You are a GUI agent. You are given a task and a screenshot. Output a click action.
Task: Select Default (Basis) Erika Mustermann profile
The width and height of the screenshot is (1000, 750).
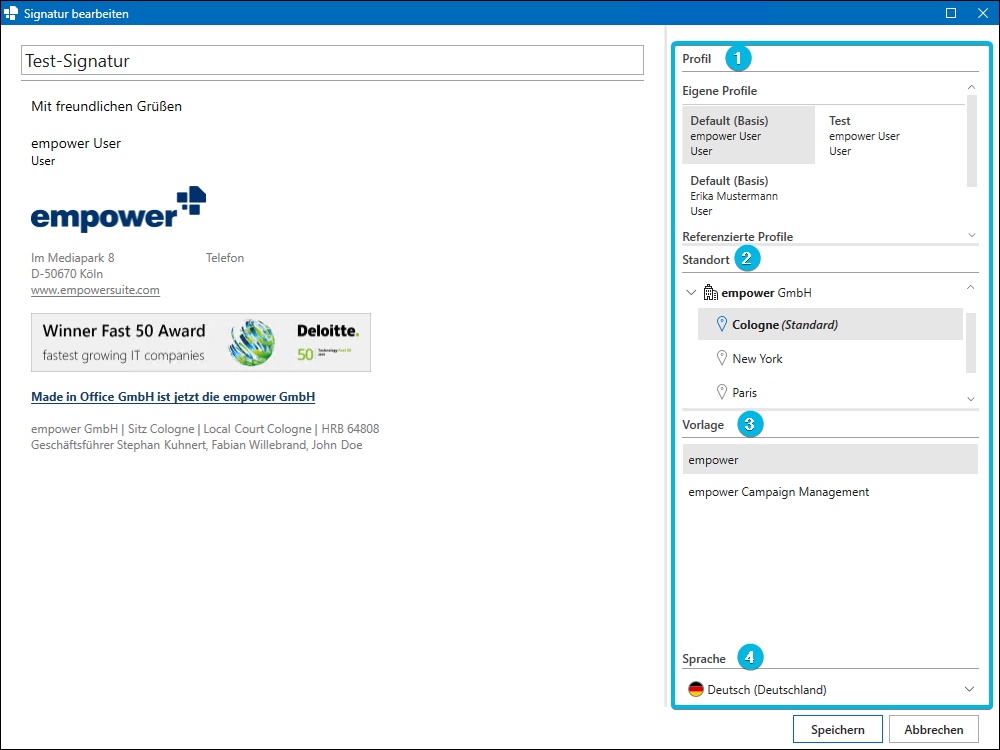[749, 195]
